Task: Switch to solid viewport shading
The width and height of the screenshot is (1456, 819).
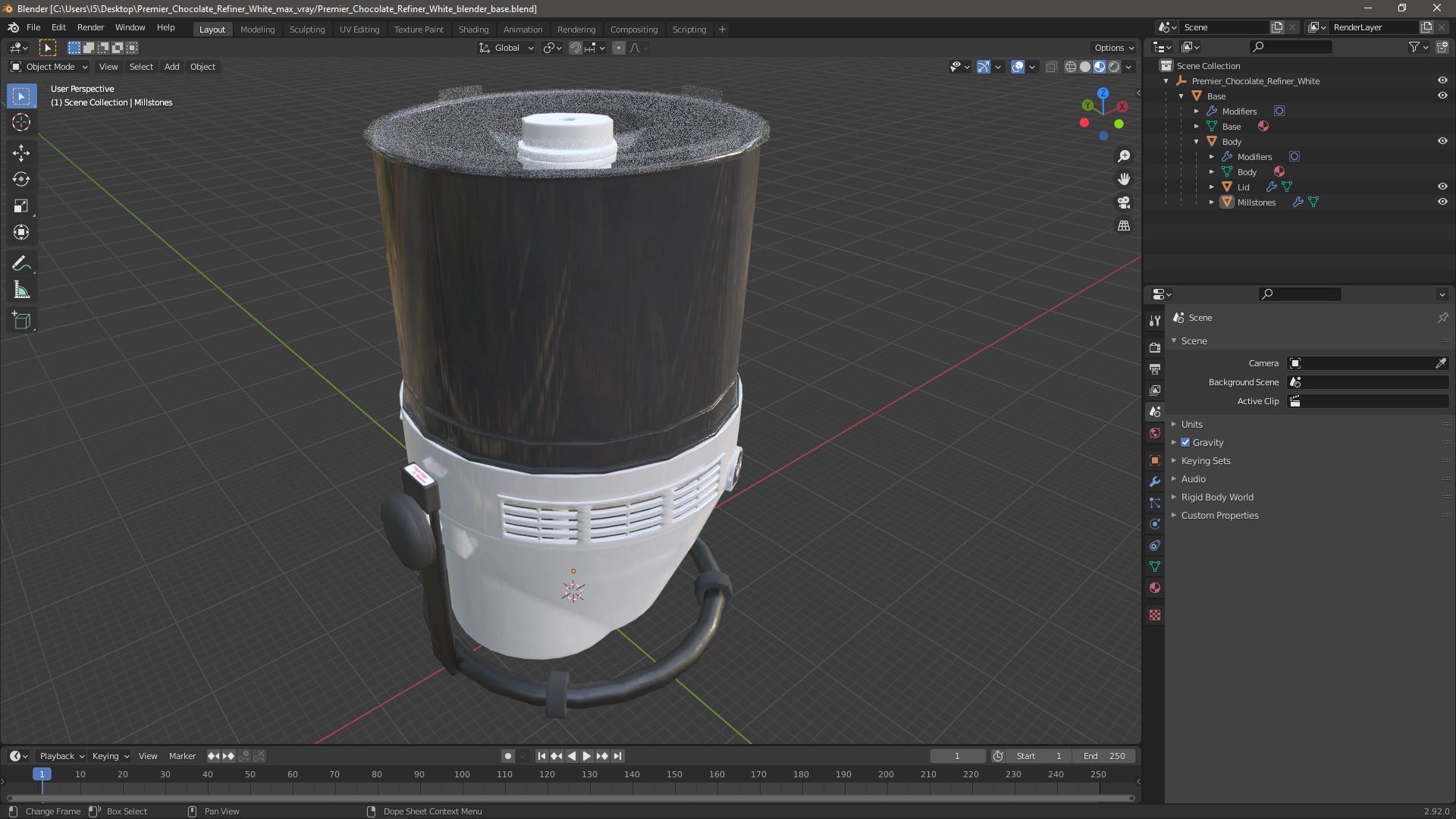Action: (1085, 67)
